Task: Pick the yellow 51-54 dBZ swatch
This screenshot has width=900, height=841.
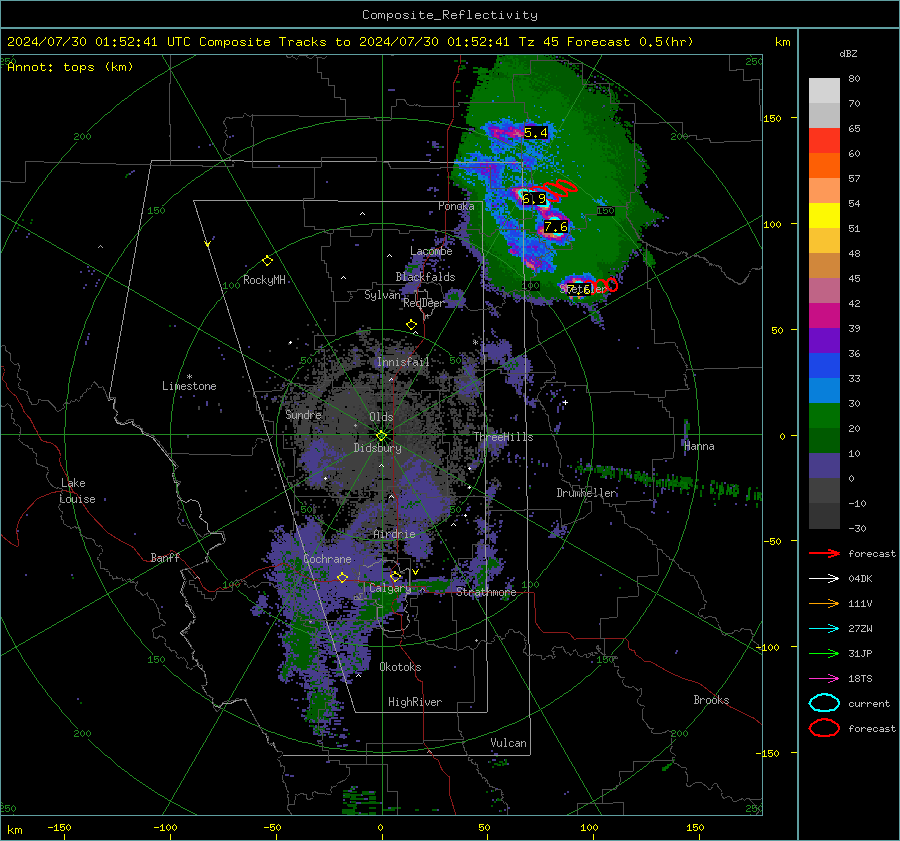Action: 824,216
